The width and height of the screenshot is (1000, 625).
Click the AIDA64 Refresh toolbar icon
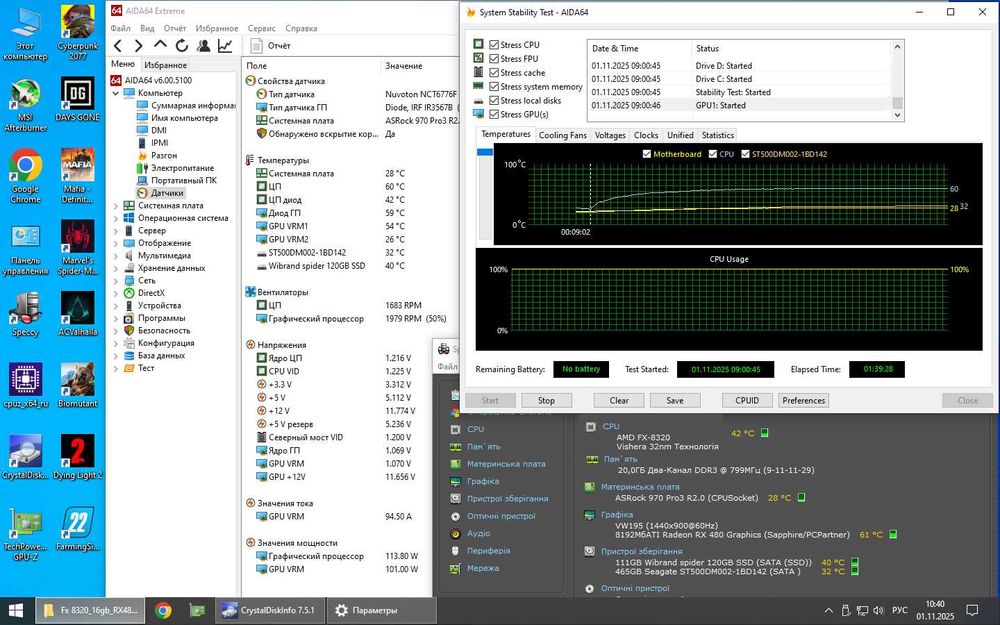click(182, 46)
